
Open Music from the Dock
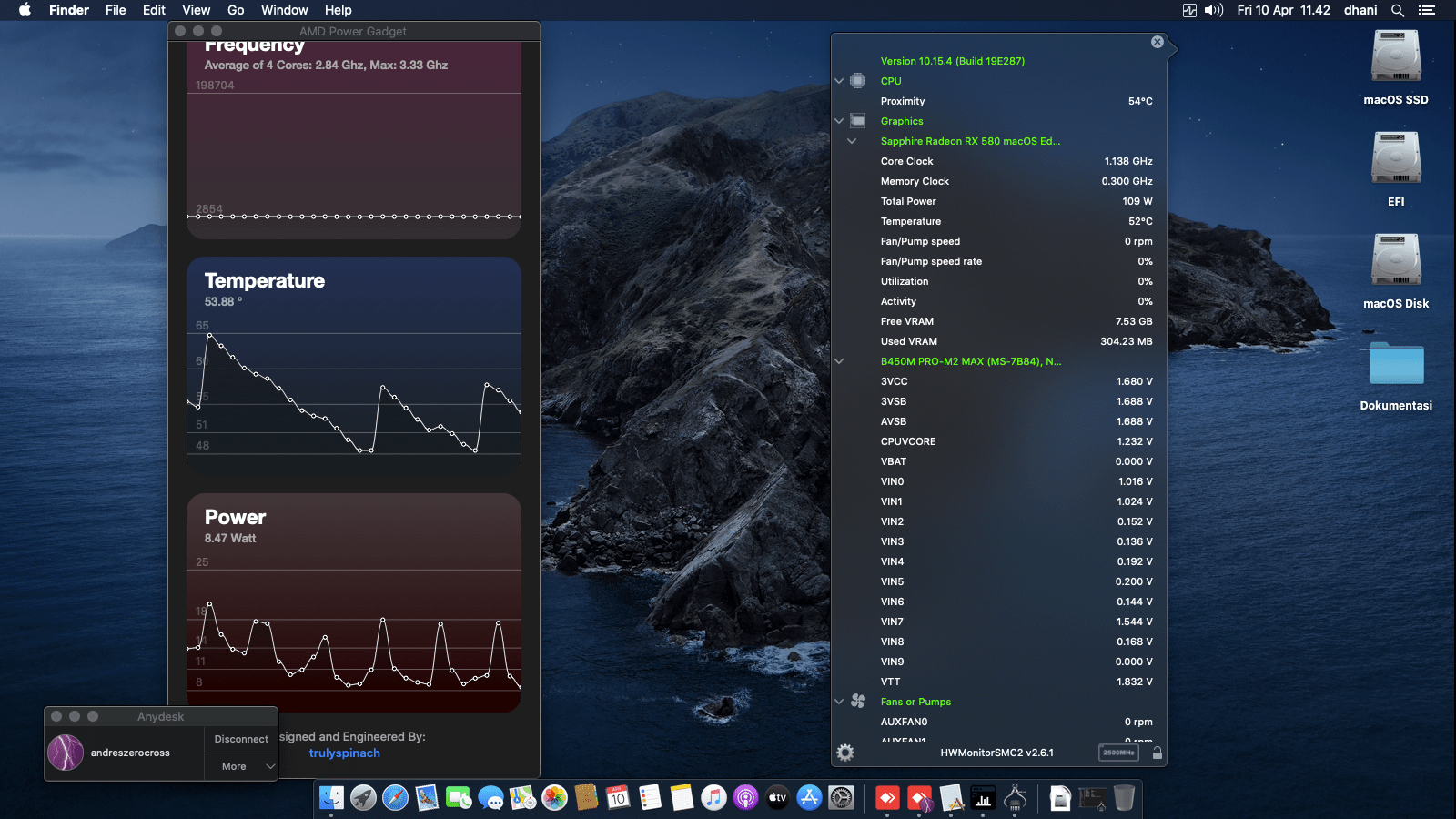click(713, 798)
